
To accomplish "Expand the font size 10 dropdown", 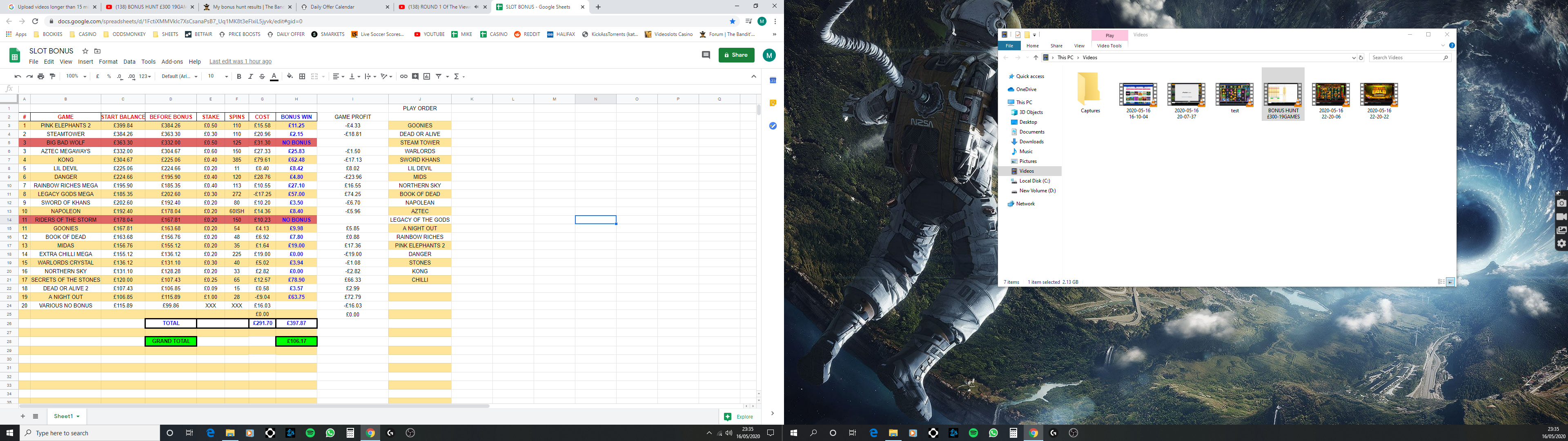I will coord(217,77).
